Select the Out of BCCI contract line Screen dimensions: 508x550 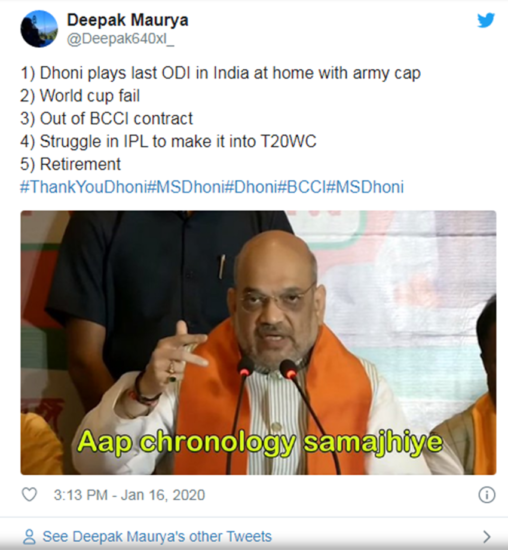106,119
